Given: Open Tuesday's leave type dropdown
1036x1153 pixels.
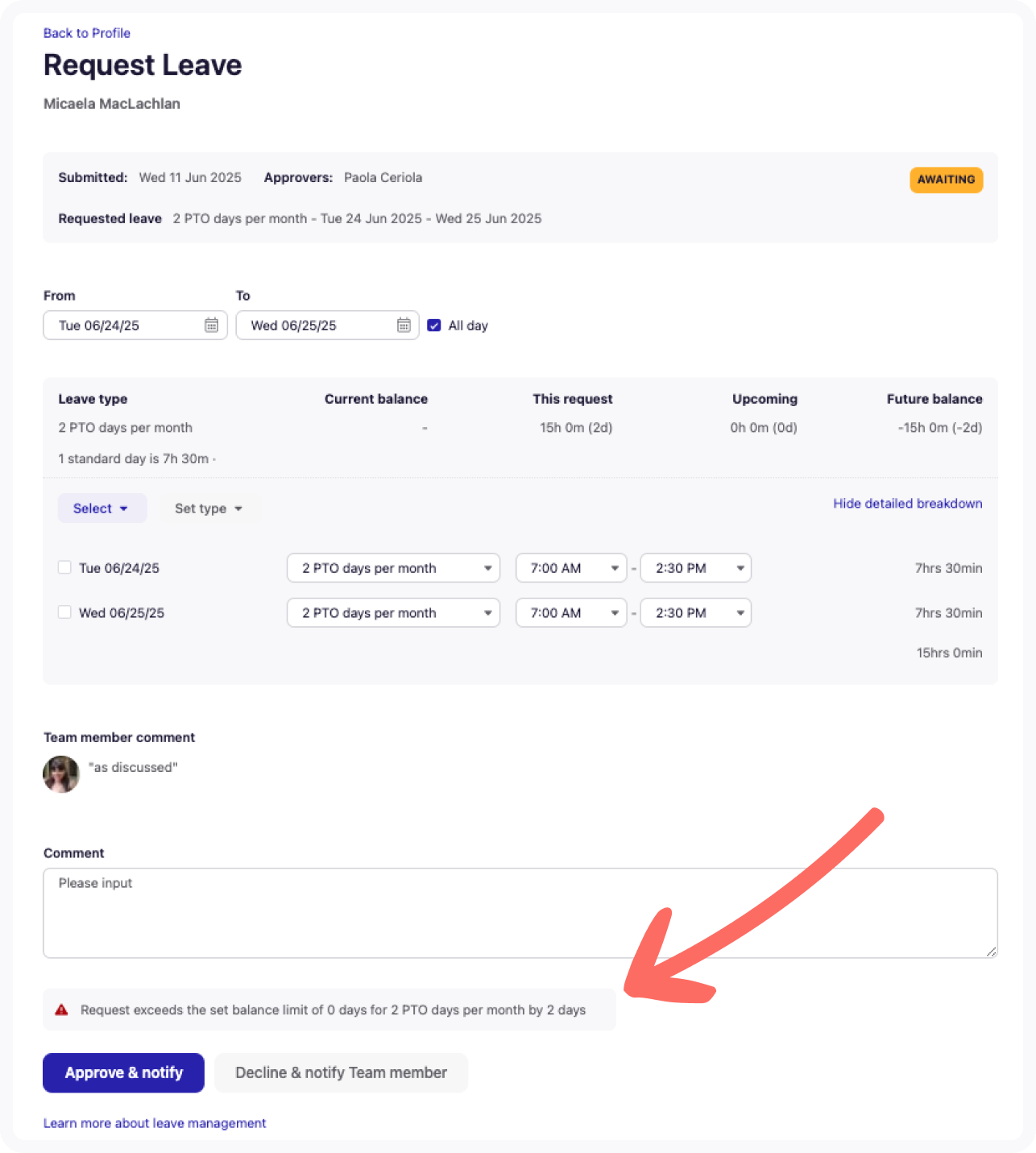Looking at the screenshot, I should (392, 568).
